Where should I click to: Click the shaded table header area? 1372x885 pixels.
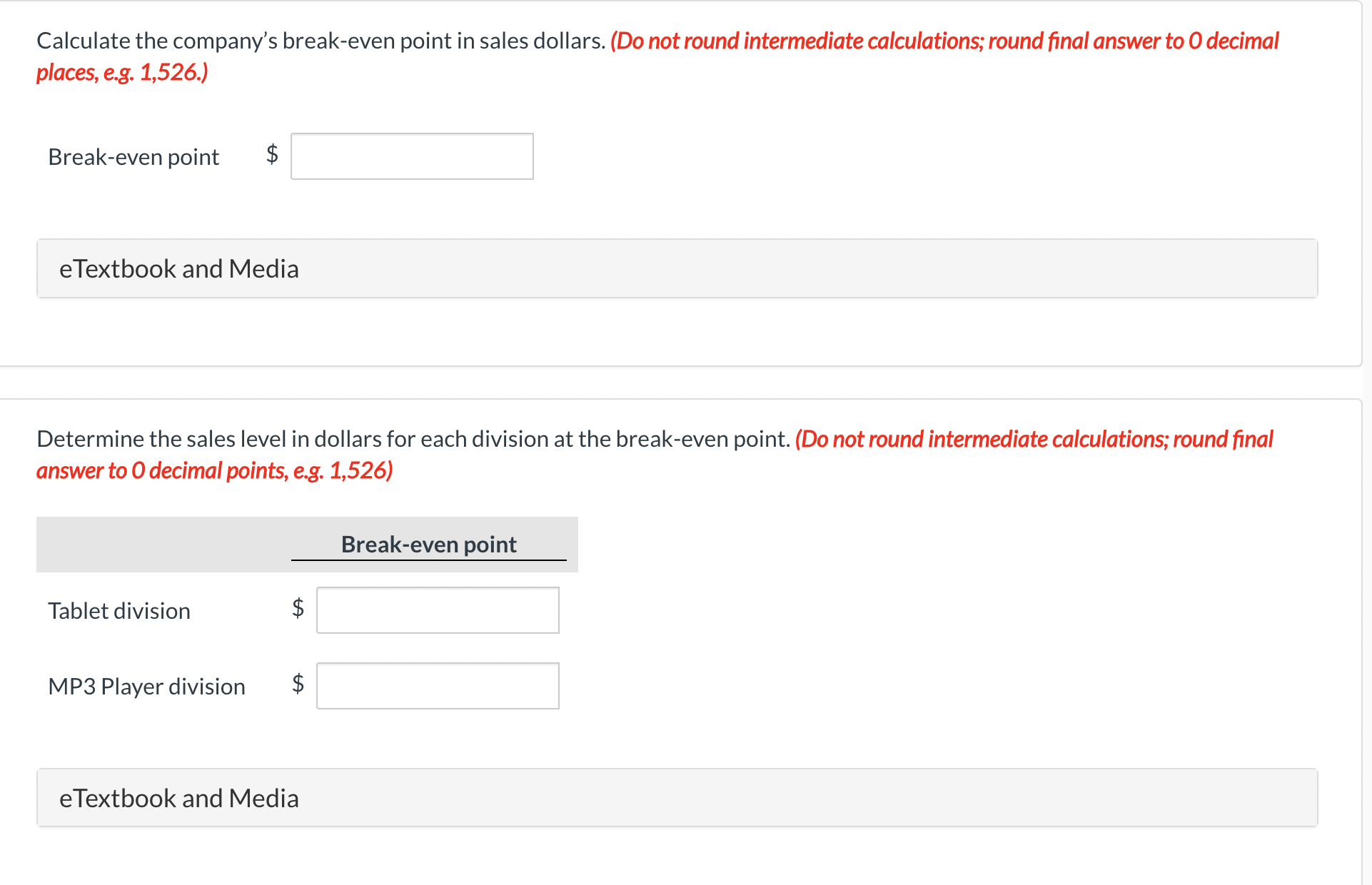tap(307, 544)
